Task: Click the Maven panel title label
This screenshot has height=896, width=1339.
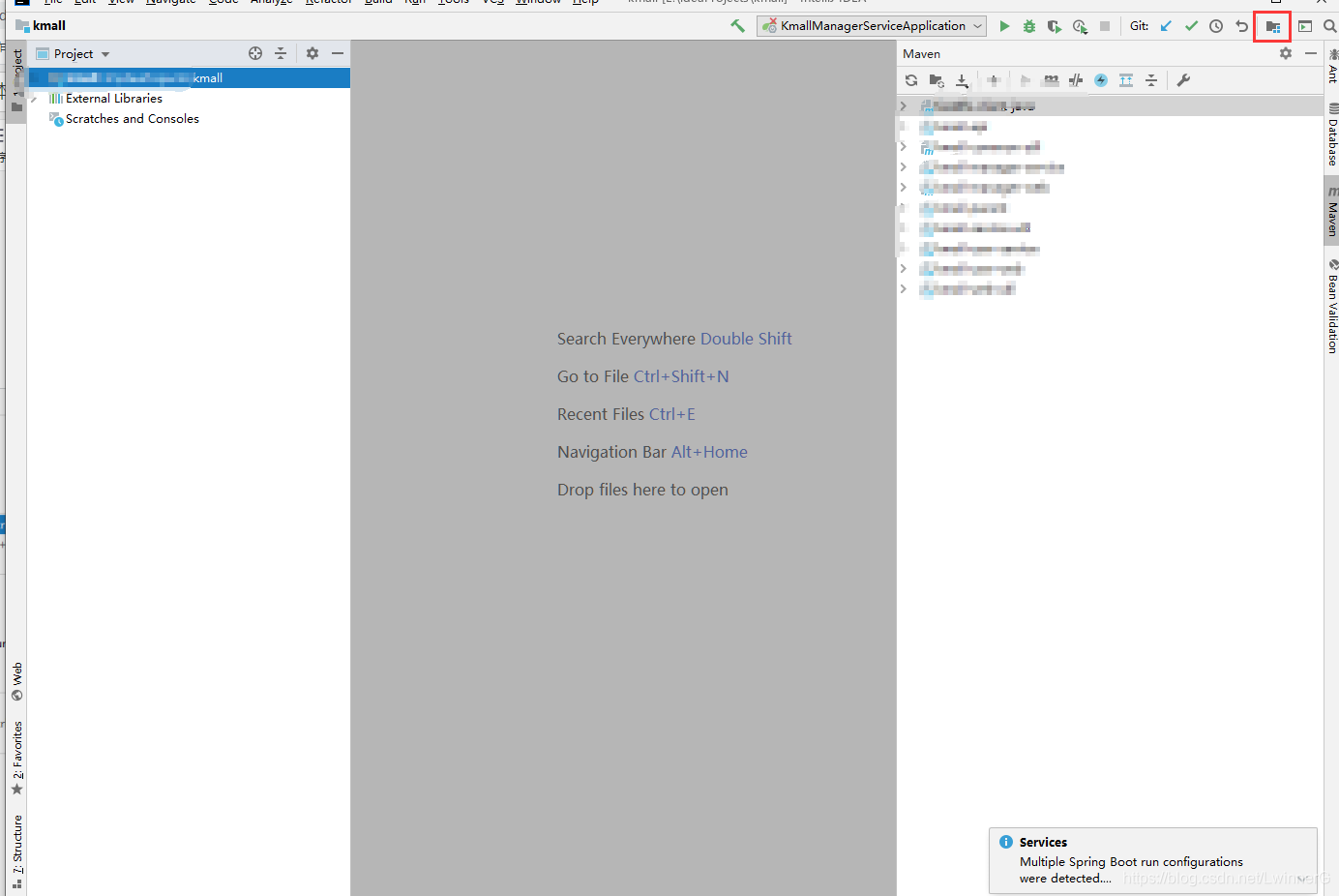Action: coord(921,54)
